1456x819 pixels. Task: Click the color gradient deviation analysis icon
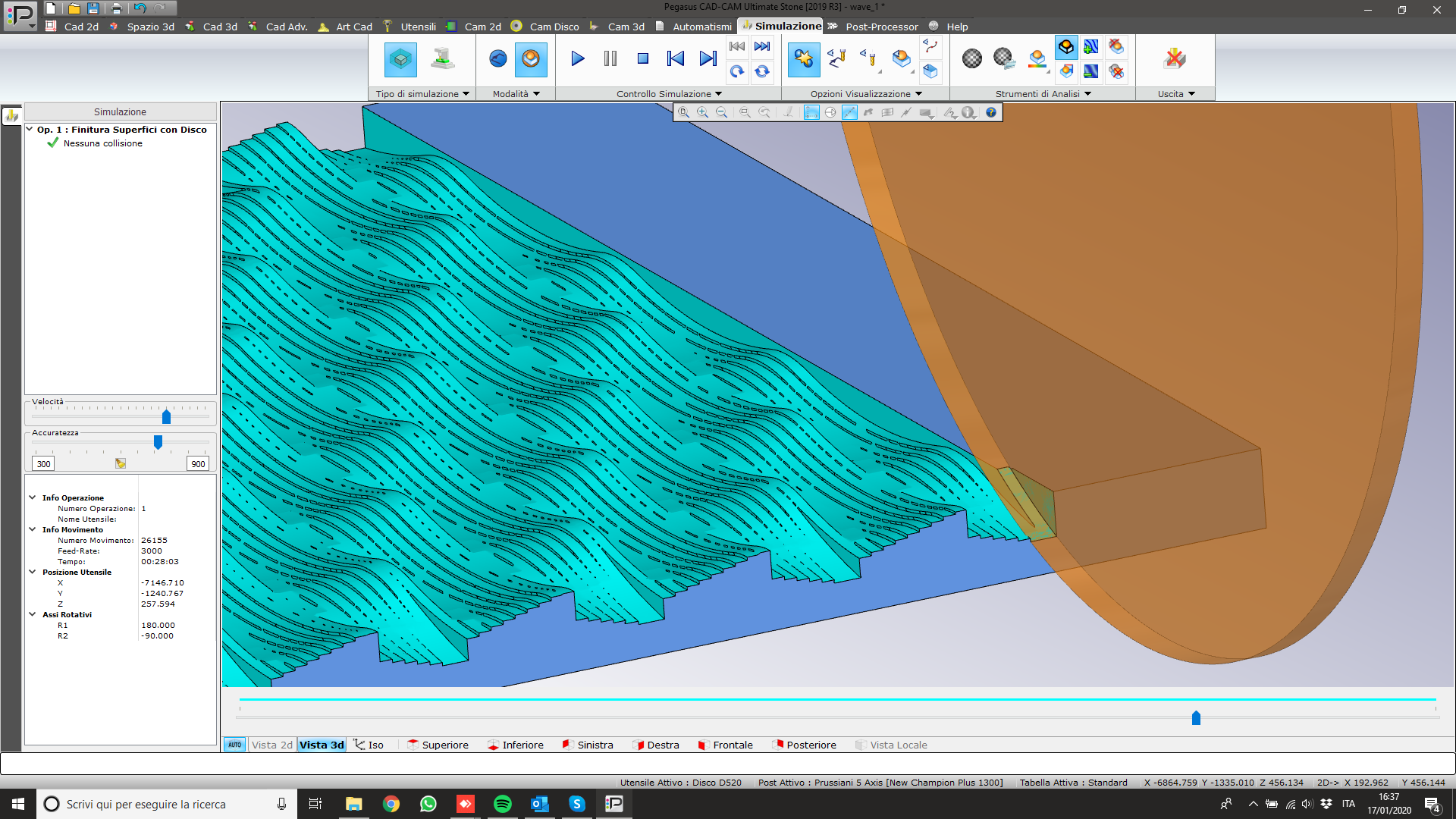click(x=1037, y=58)
